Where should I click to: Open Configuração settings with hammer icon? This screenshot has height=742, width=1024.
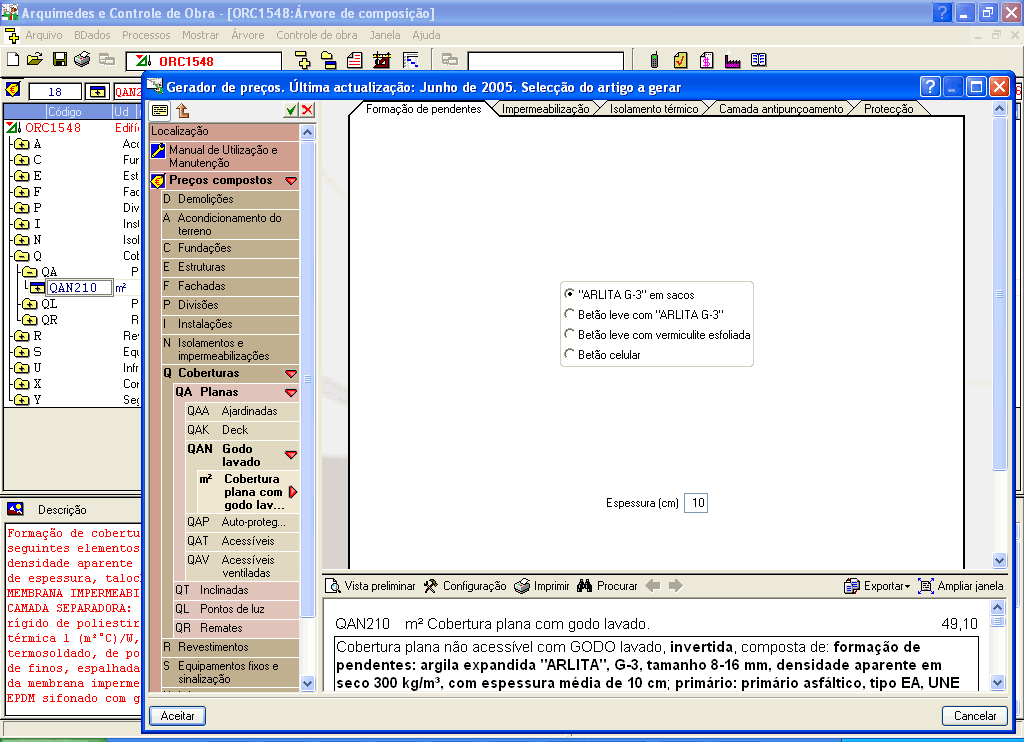click(431, 586)
